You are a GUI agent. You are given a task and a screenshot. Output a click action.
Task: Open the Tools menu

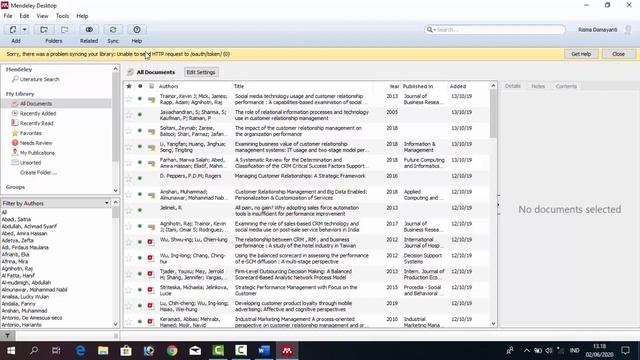coord(62,16)
